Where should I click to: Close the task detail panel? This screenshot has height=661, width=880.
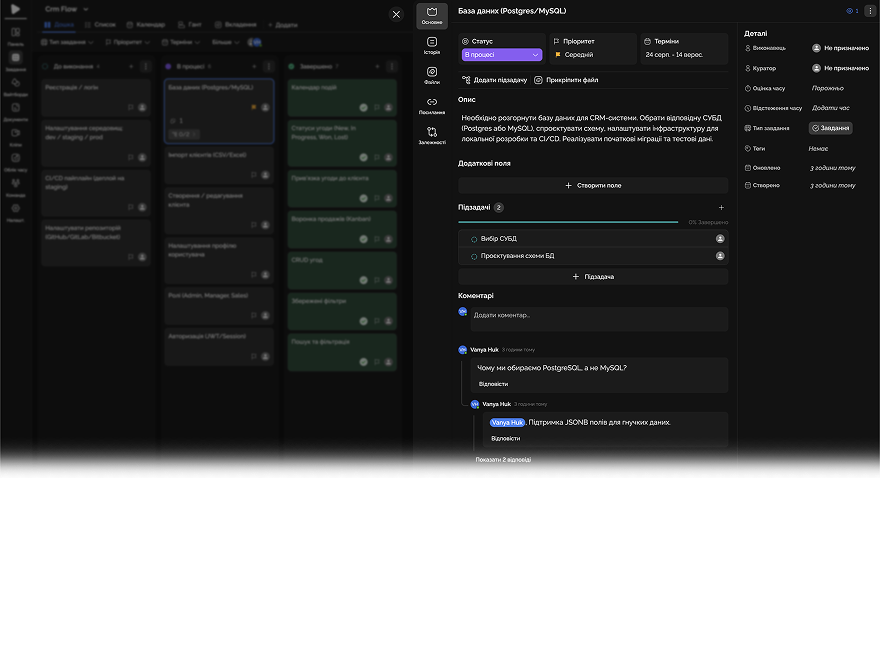click(x=396, y=14)
